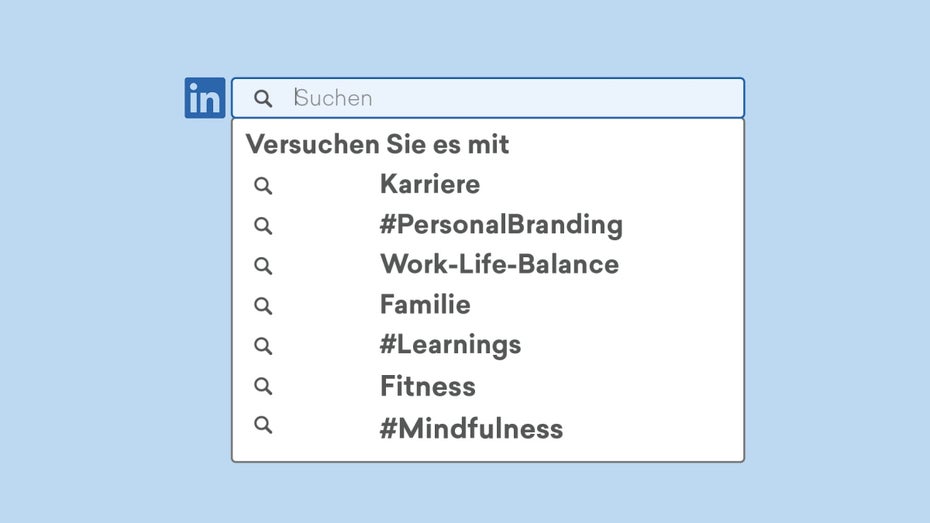930x523 pixels.
Task: Select the #Mindfulness hashtag suggestion
Action: click(x=471, y=429)
